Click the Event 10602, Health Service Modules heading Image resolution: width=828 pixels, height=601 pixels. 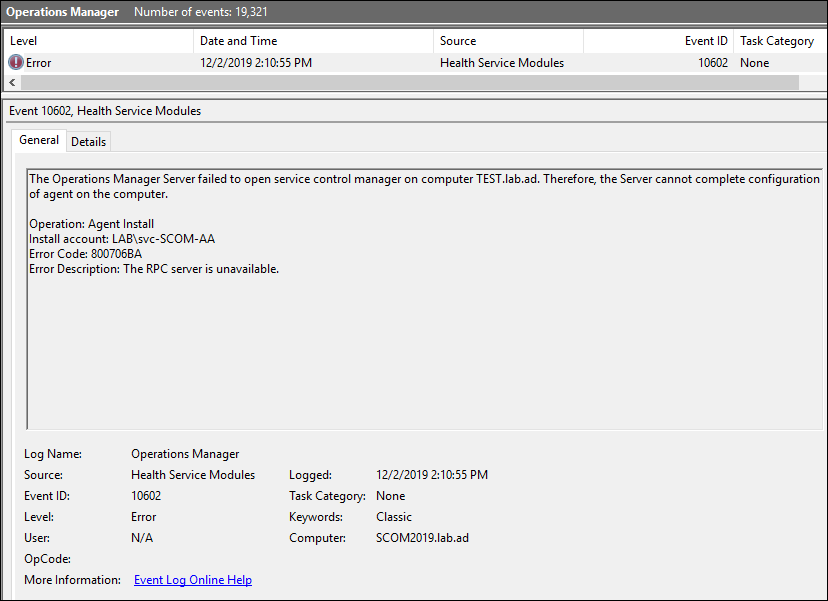(105, 111)
